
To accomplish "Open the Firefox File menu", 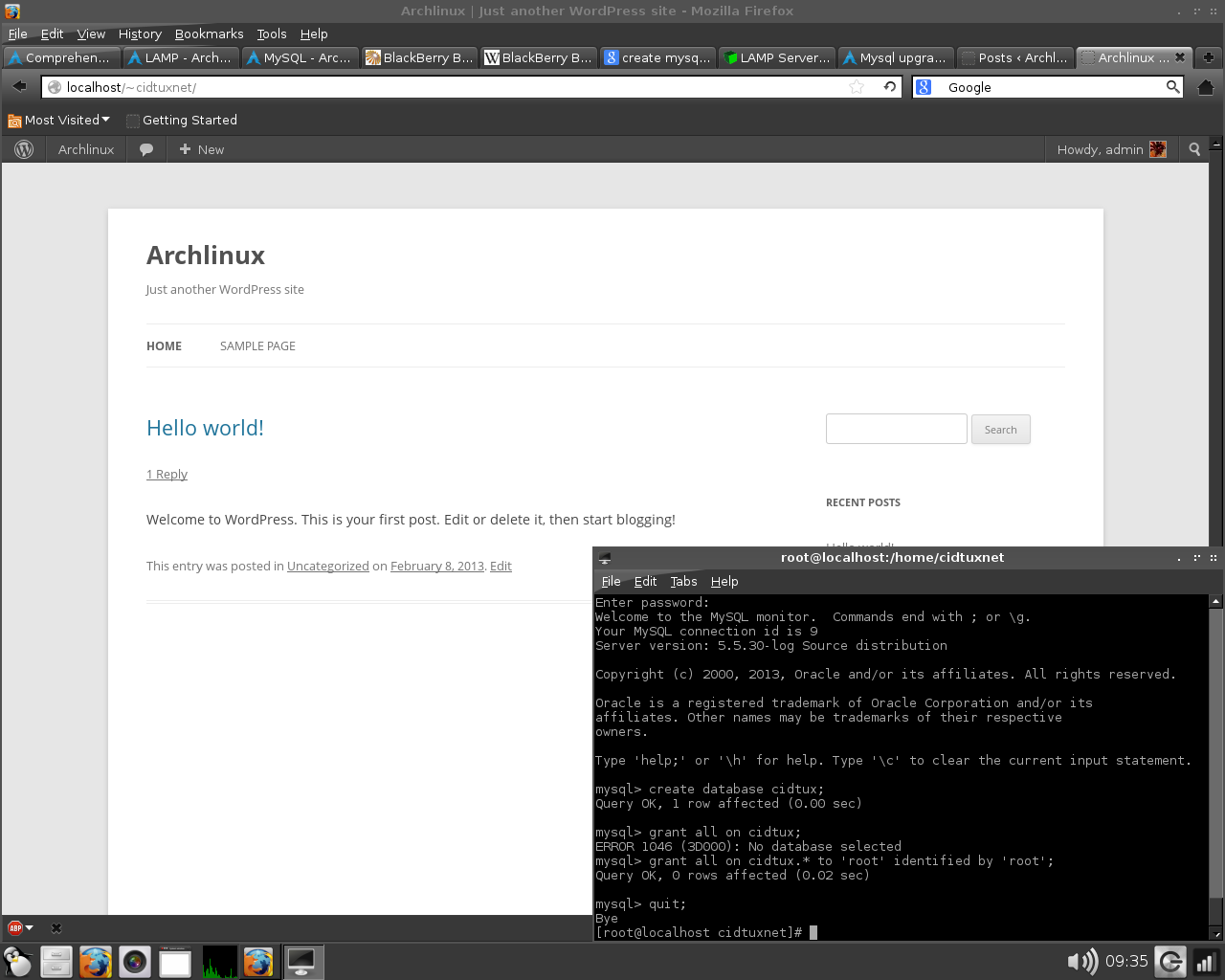I will click(x=18, y=33).
